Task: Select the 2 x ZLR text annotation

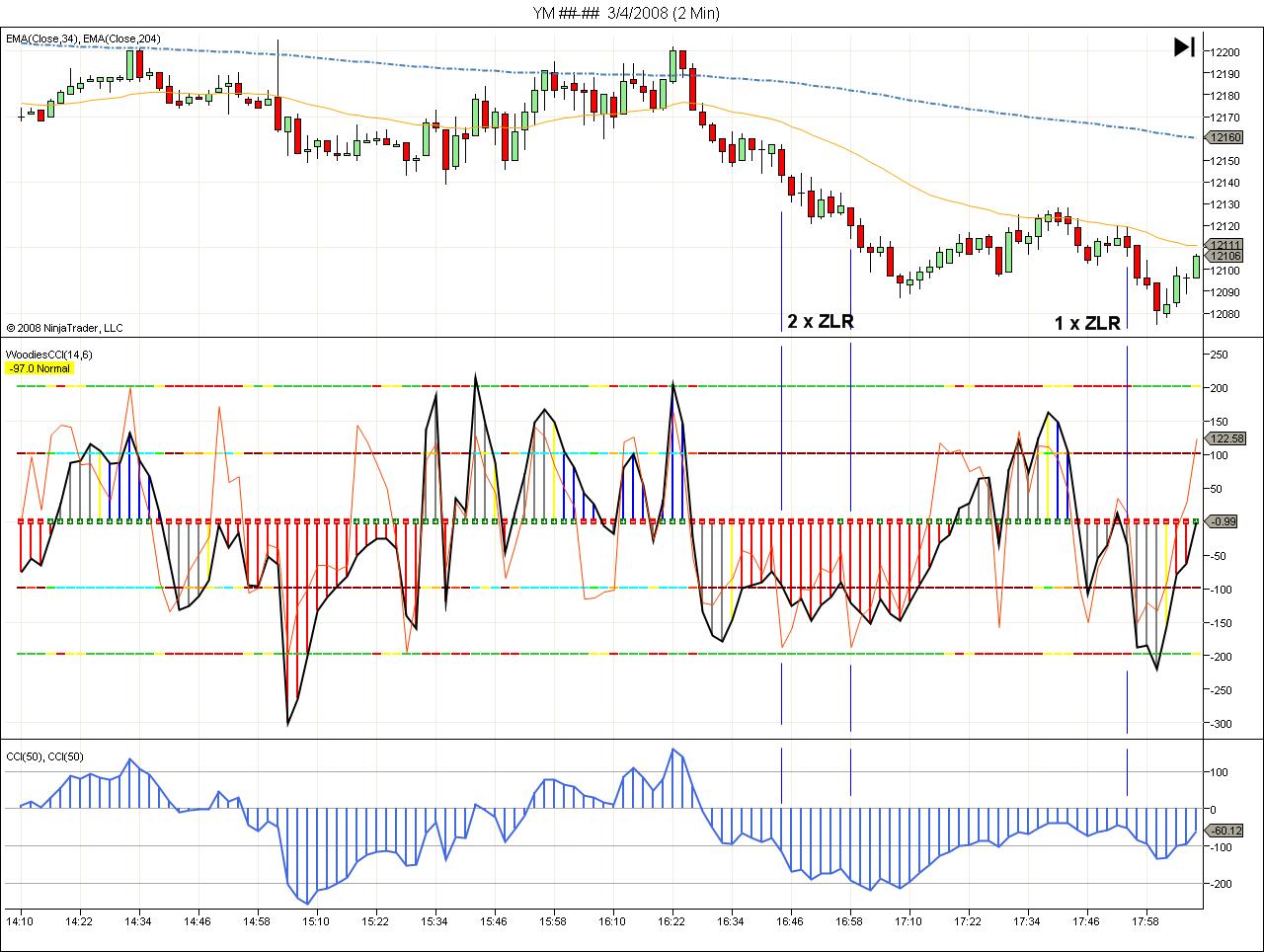Action: click(x=820, y=321)
